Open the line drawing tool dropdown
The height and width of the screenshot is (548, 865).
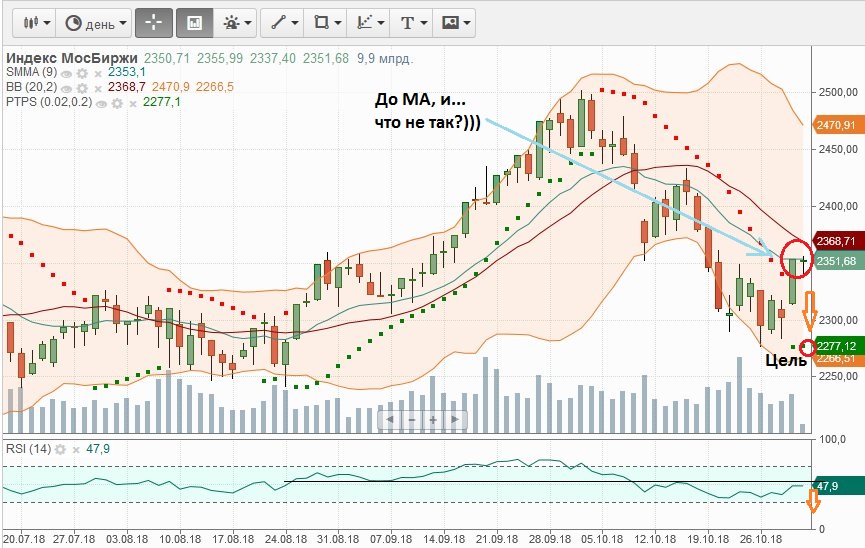tap(284, 23)
